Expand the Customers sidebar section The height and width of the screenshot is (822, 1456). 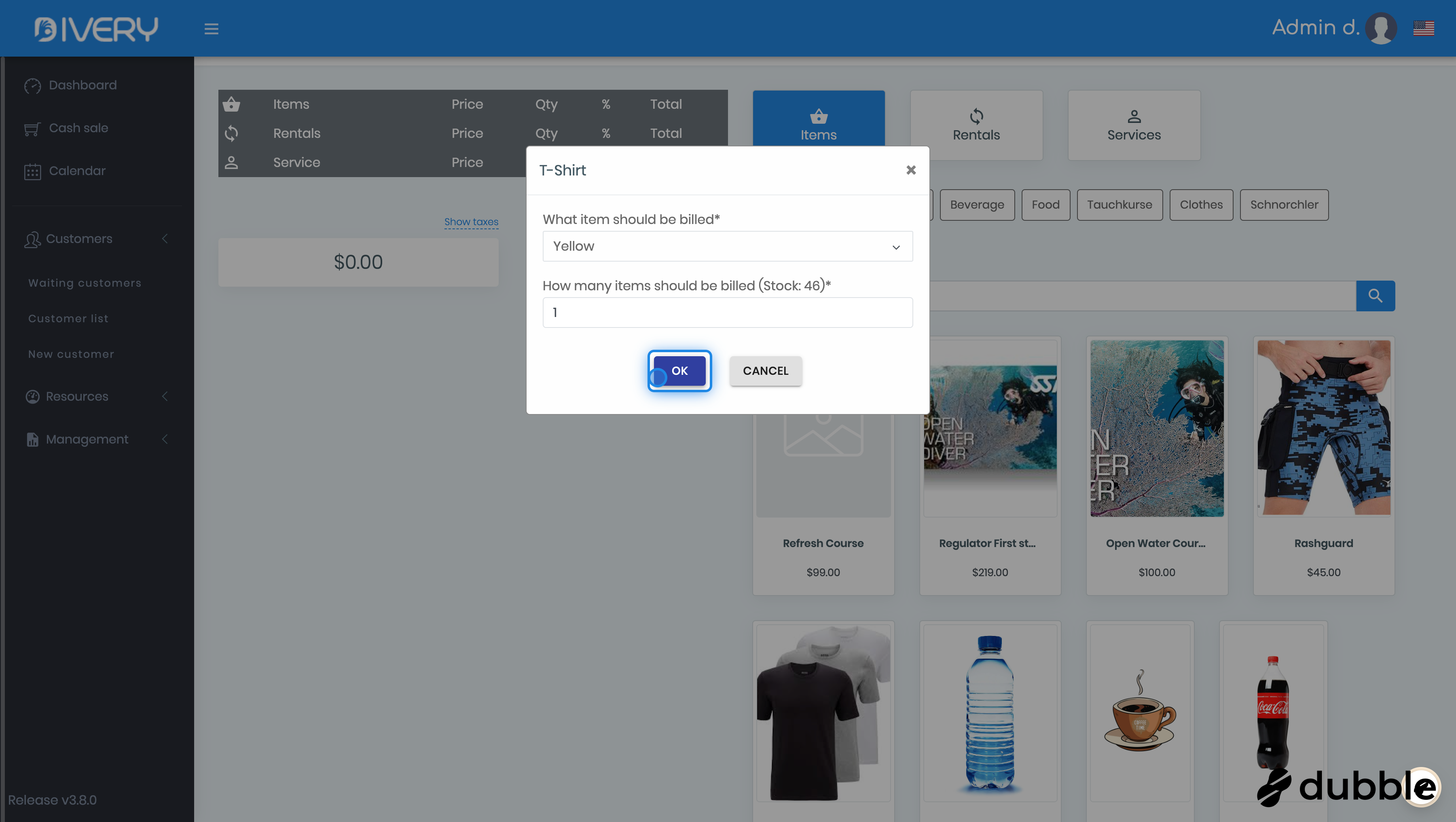96,239
